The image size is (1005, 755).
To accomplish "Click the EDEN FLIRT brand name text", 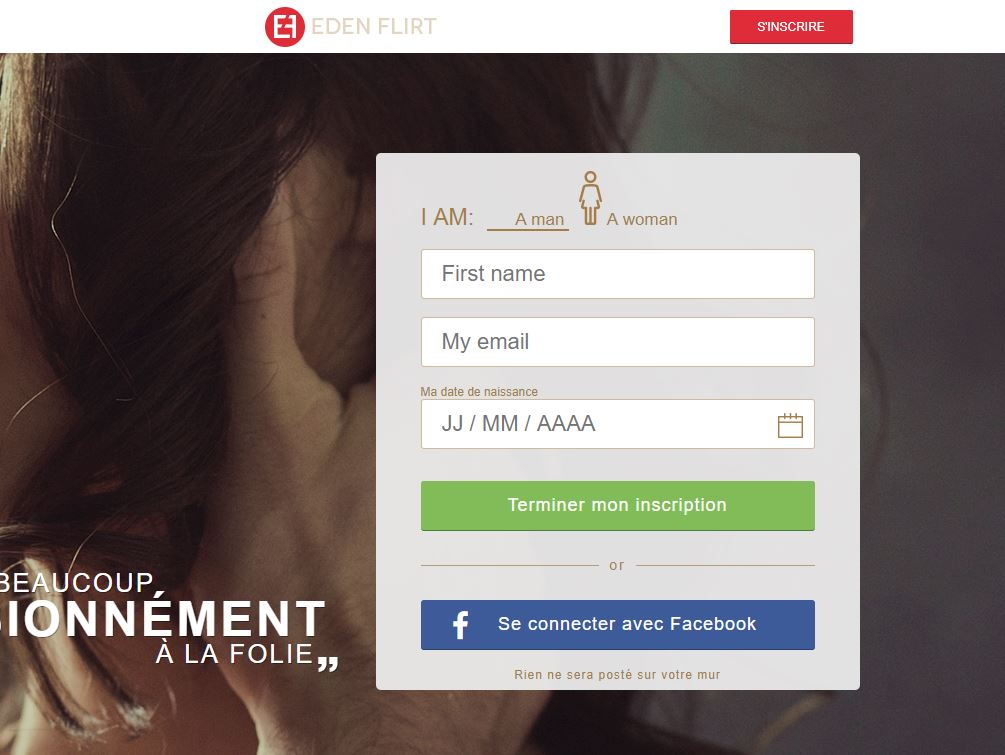I will [374, 27].
